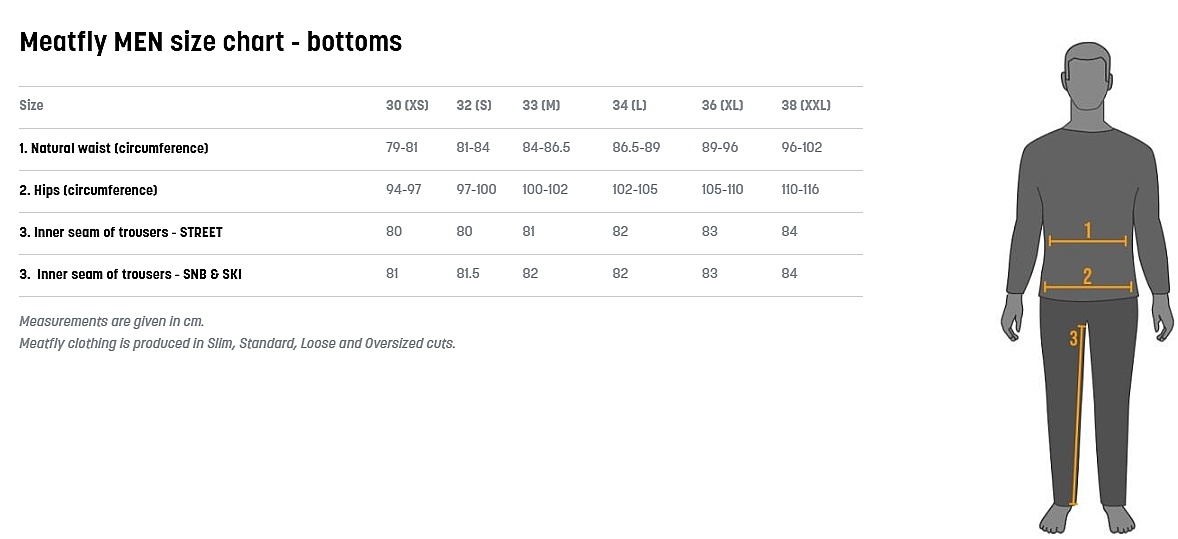
Task: Select the 38 (XXL) size column header
Action: pyautogui.click(x=806, y=105)
